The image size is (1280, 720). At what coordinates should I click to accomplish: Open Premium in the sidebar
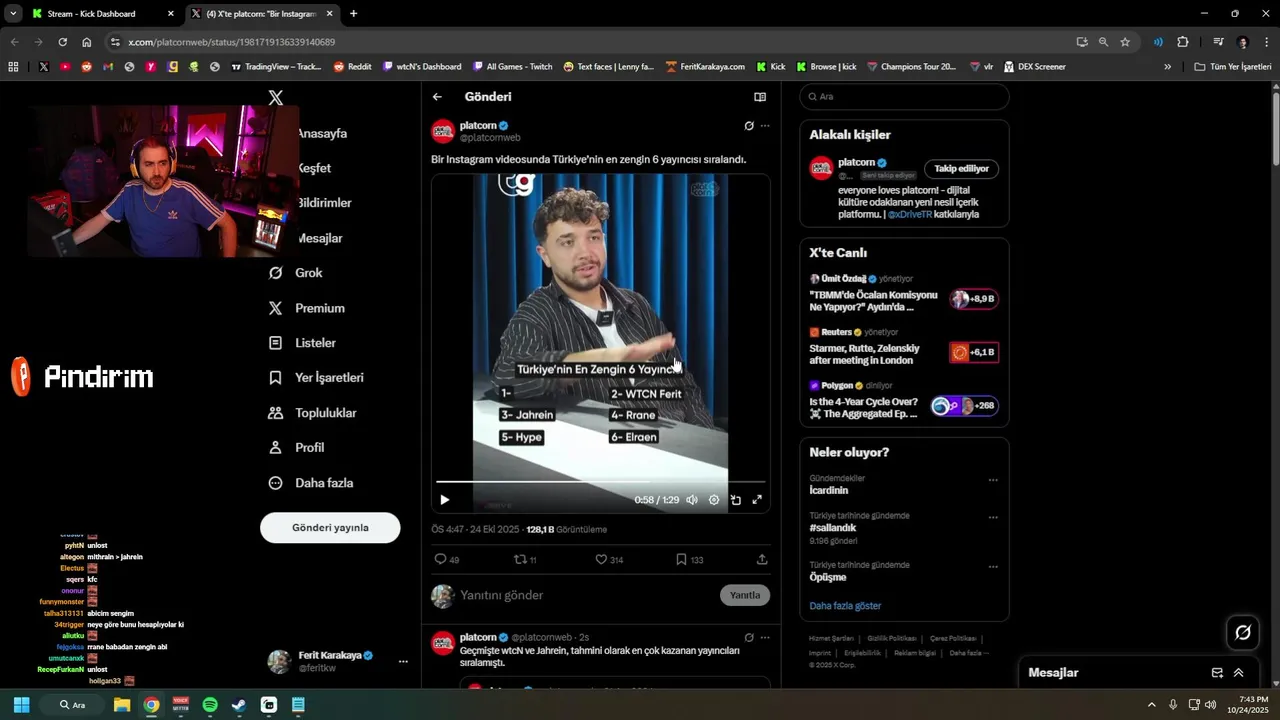(x=307, y=308)
